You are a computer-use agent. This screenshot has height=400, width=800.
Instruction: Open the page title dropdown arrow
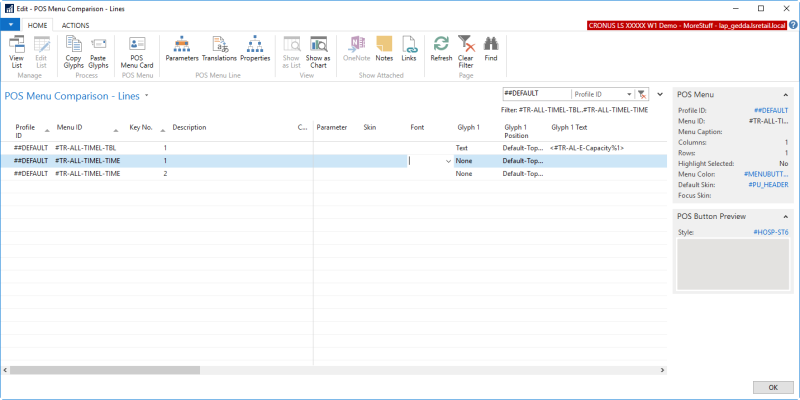coord(147,96)
